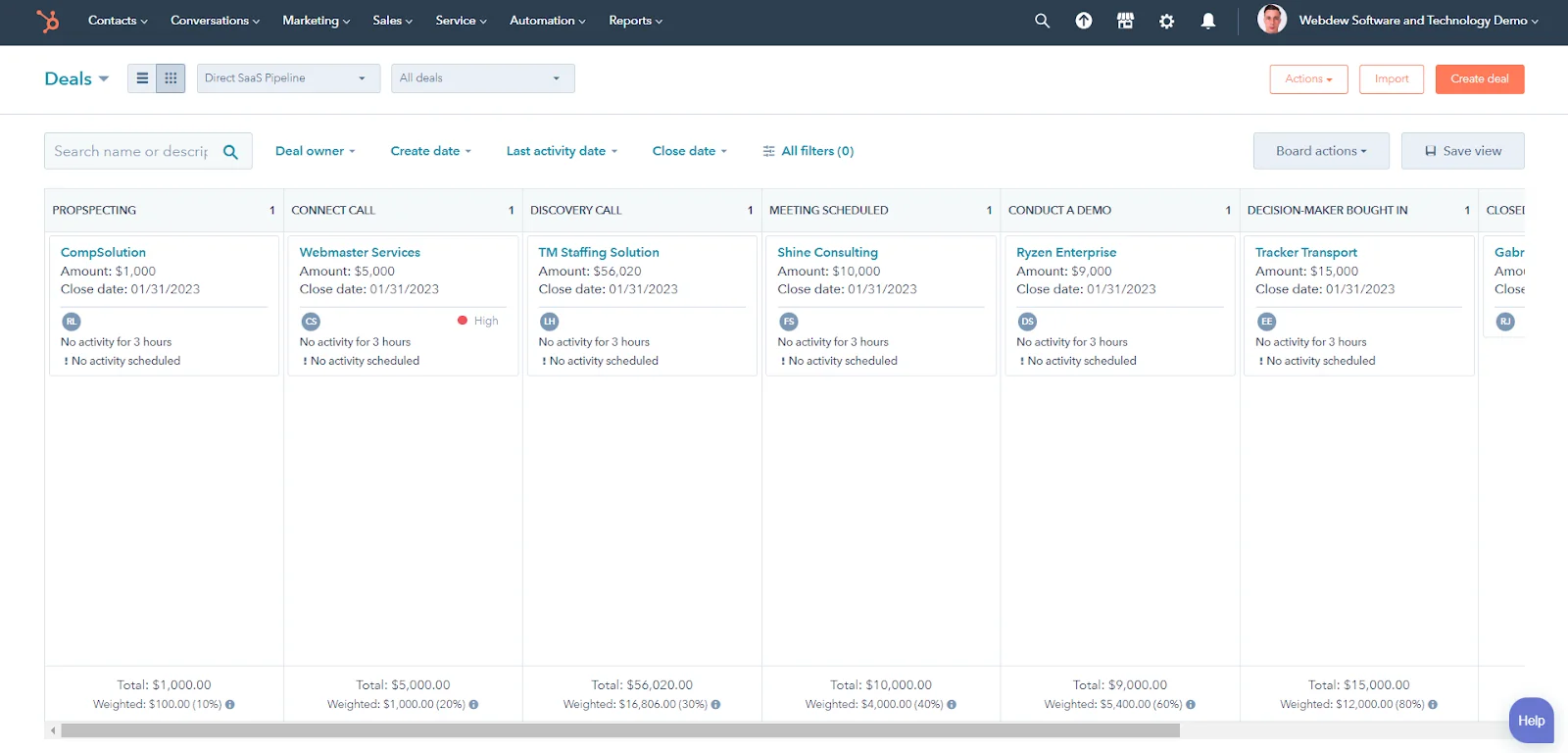
Task: Click info icon beside Weighted $12,000.00 (80%)
Action: [x=1433, y=705]
